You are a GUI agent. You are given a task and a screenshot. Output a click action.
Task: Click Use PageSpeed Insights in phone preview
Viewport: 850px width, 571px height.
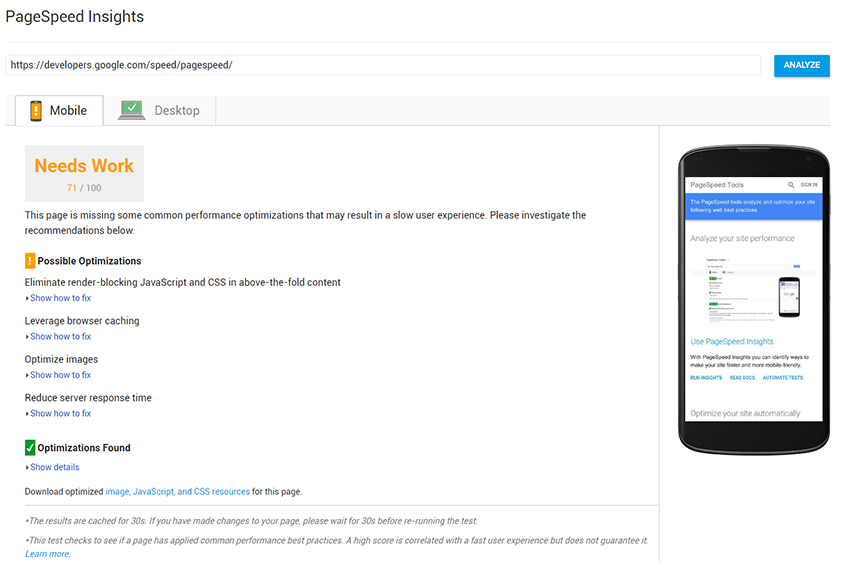click(x=732, y=341)
